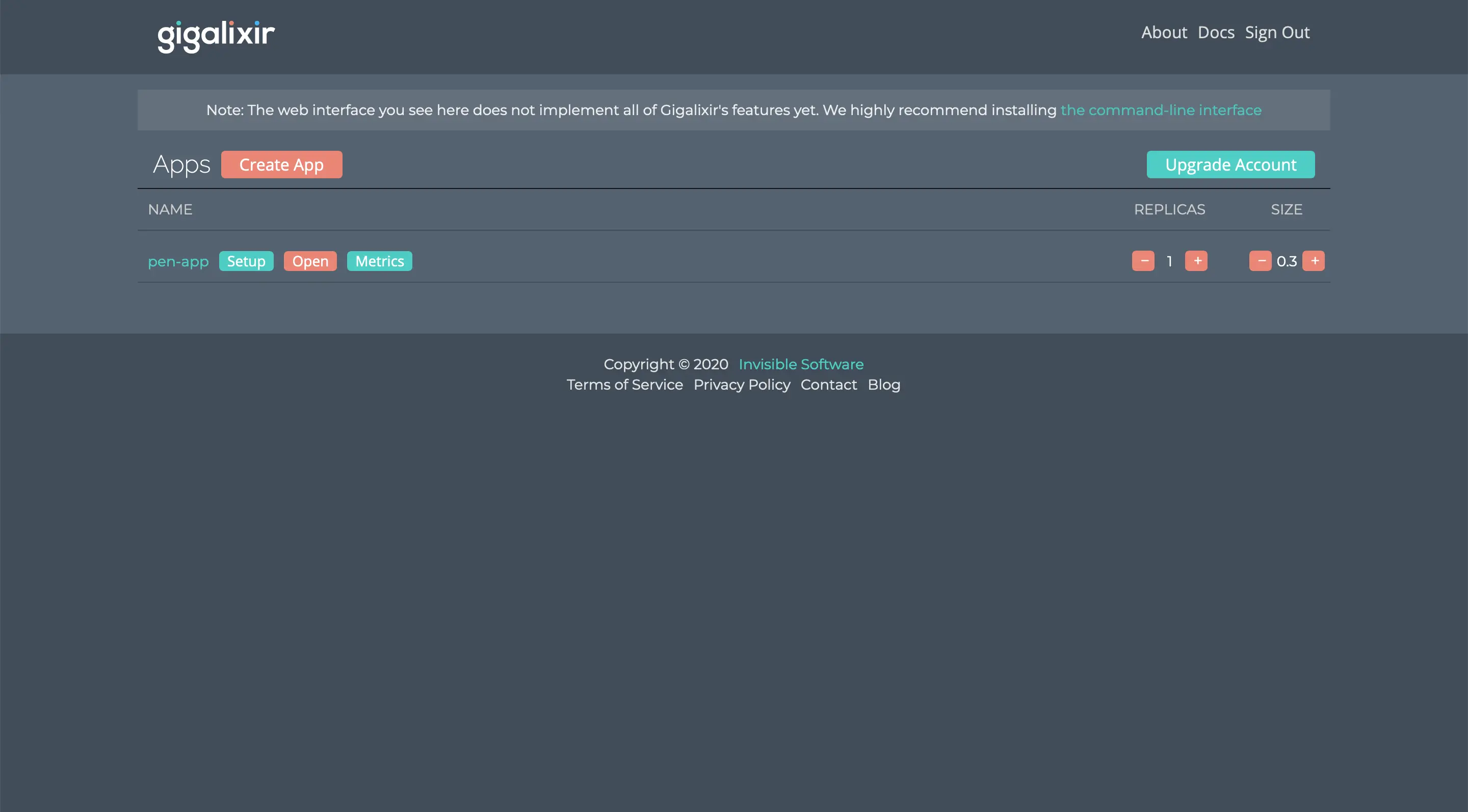Open the Terms of Service footer link

tap(624, 385)
